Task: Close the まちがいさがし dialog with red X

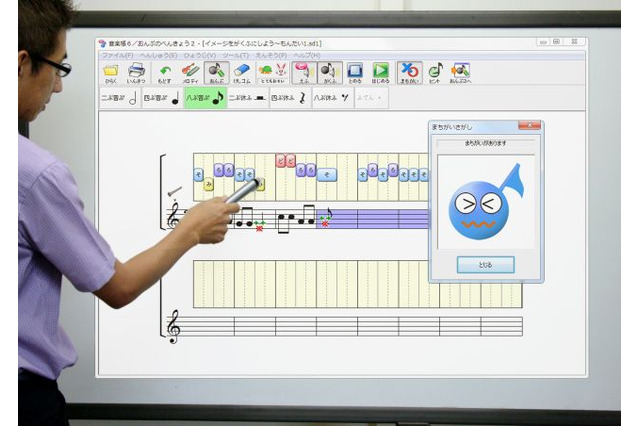Action: pos(529,125)
